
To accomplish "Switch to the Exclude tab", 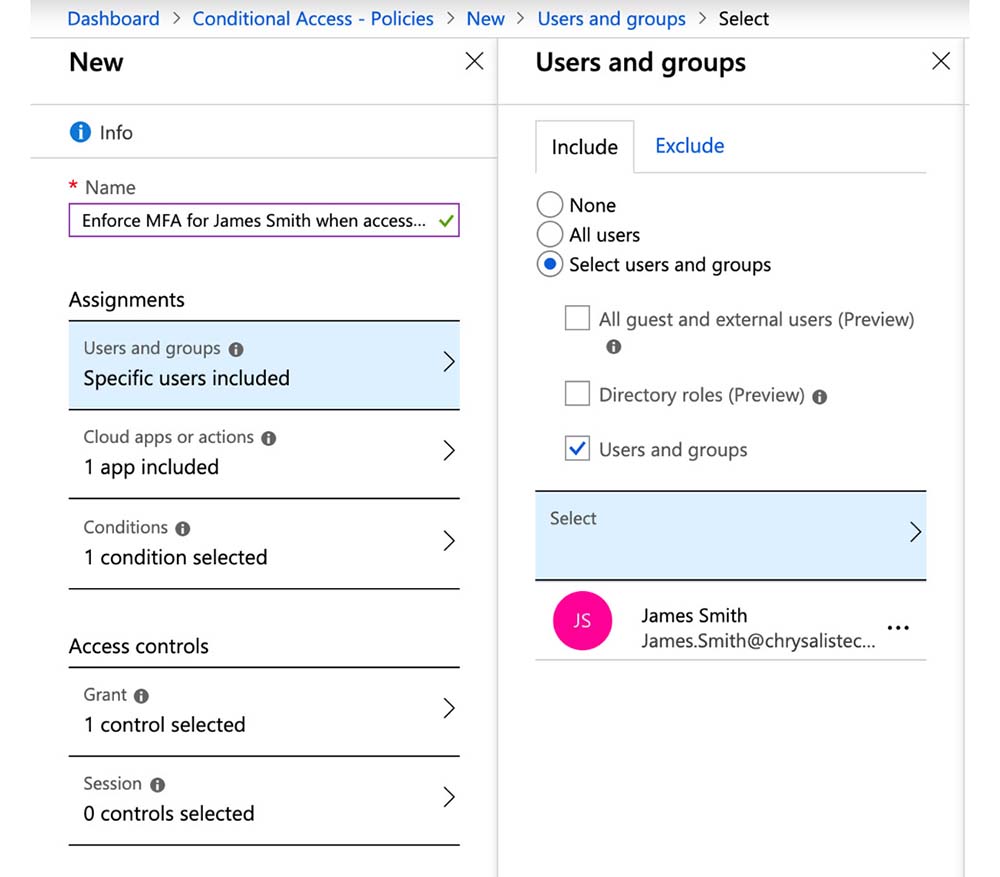I will 689,146.
